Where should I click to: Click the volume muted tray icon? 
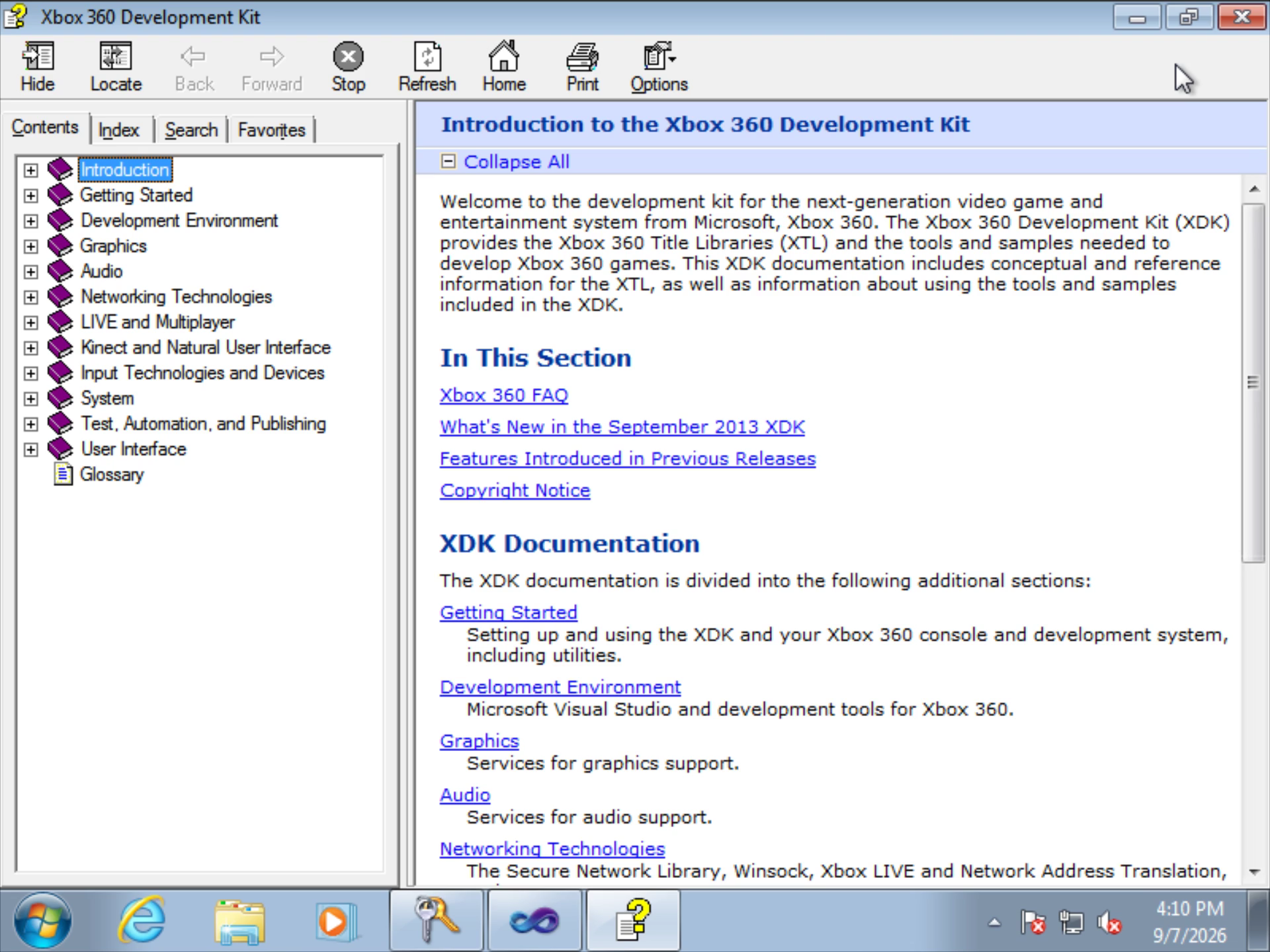coord(1109,922)
